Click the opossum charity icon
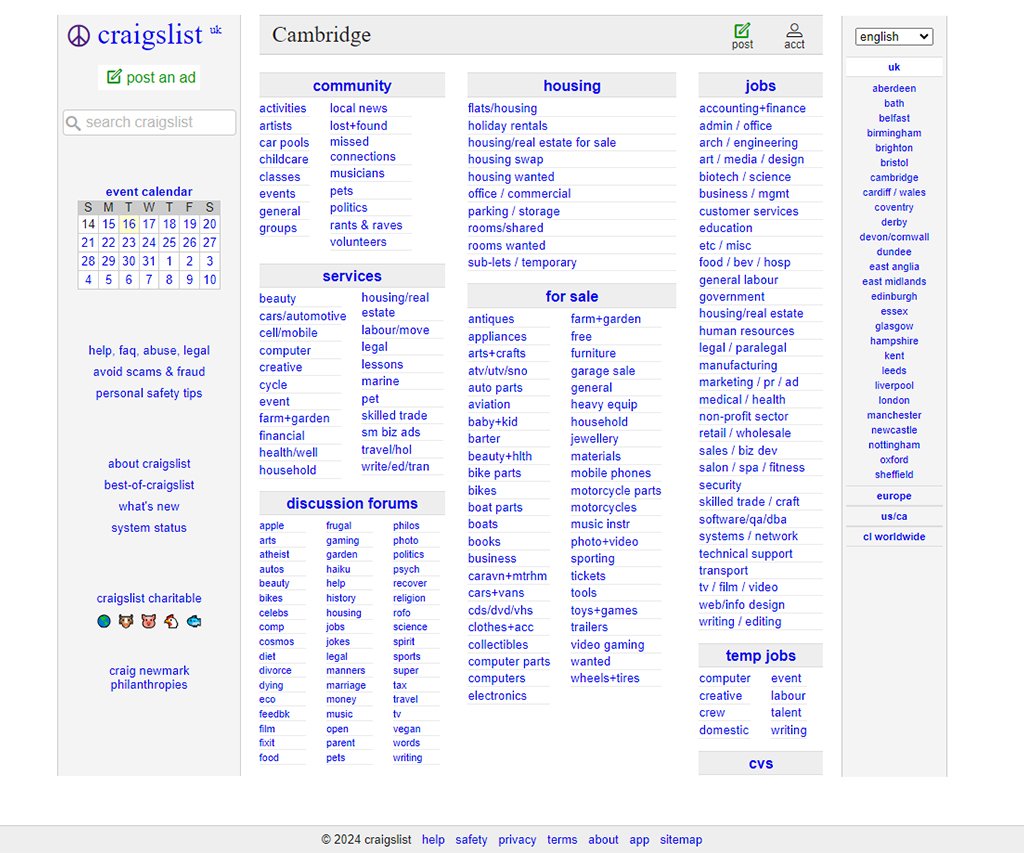 [x=126, y=621]
